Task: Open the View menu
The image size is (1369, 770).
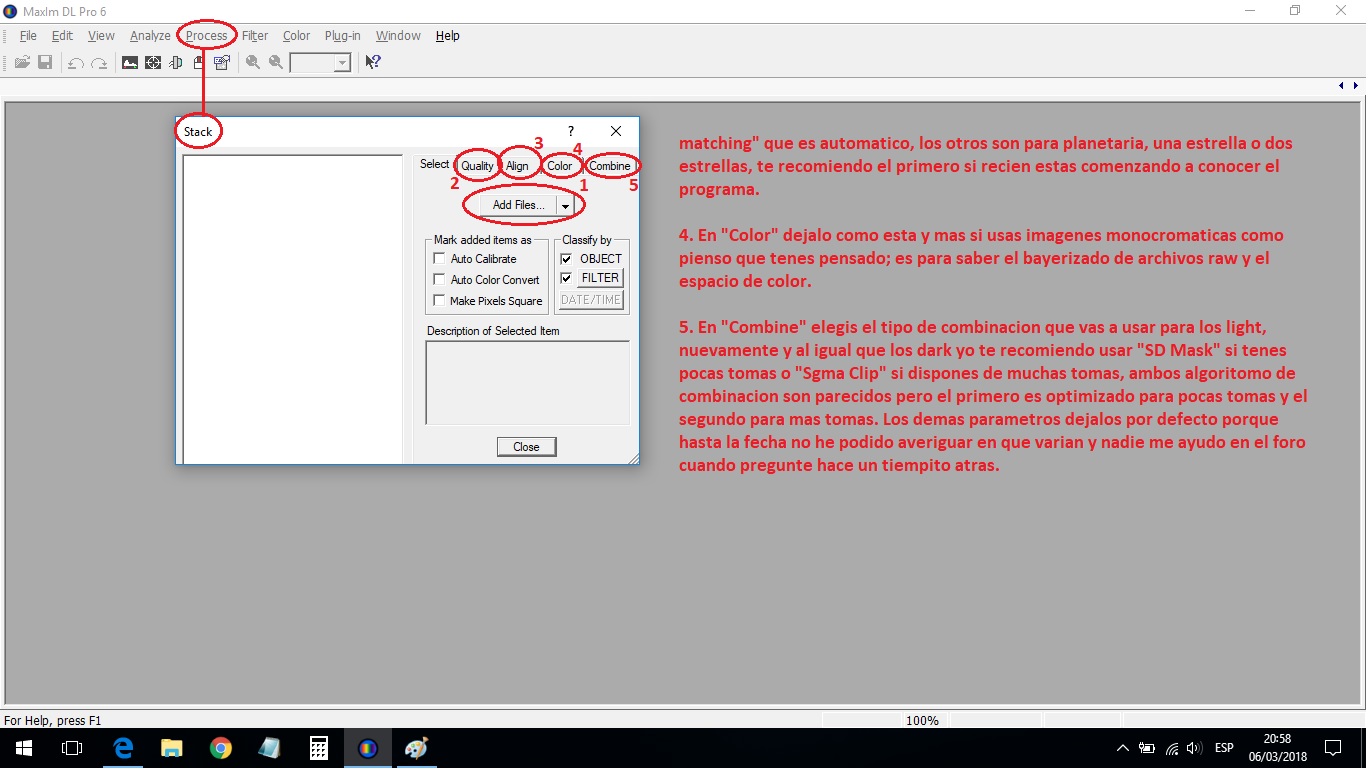Action: coord(101,36)
